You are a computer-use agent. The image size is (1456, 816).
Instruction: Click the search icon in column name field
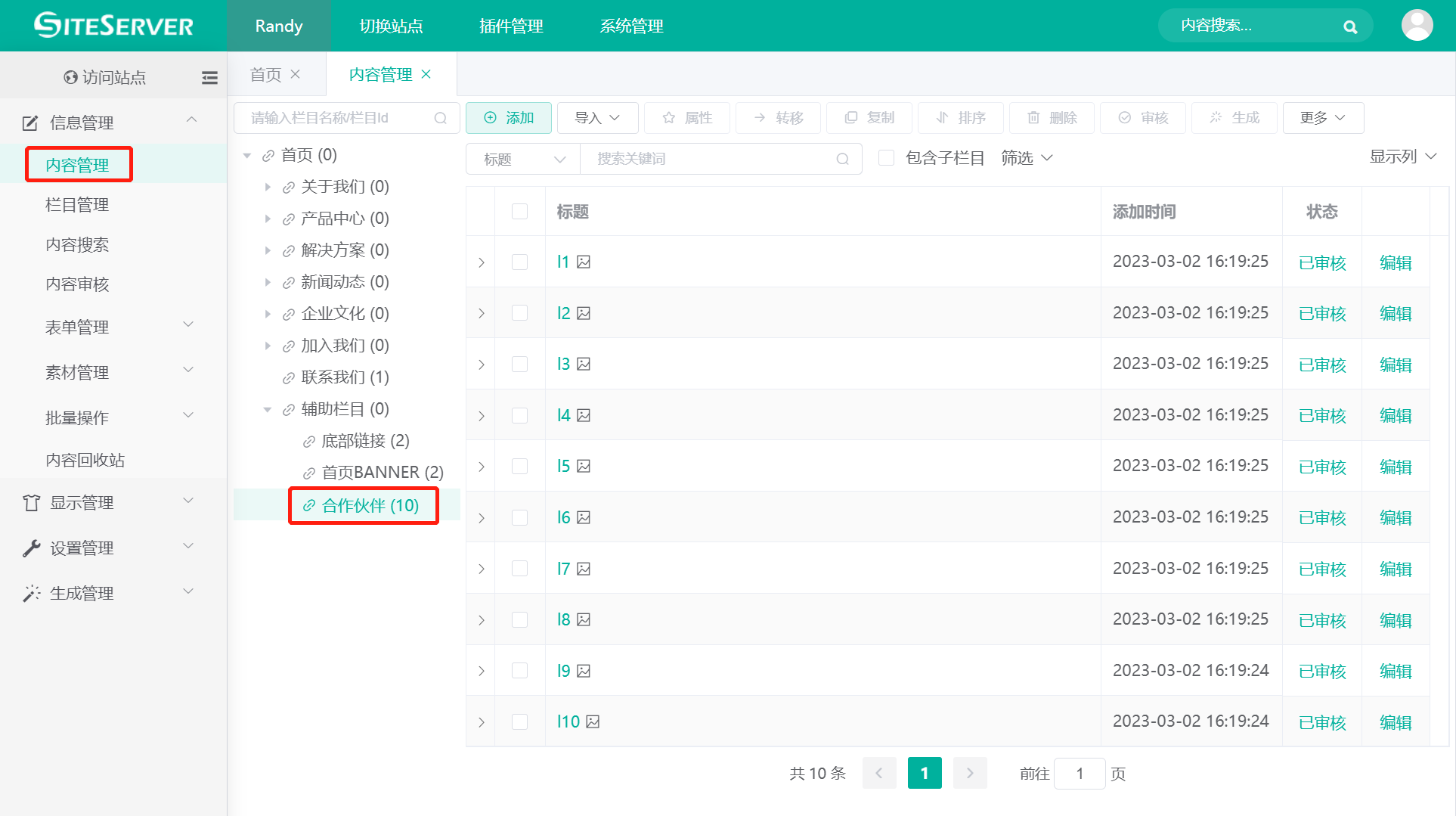[441, 118]
